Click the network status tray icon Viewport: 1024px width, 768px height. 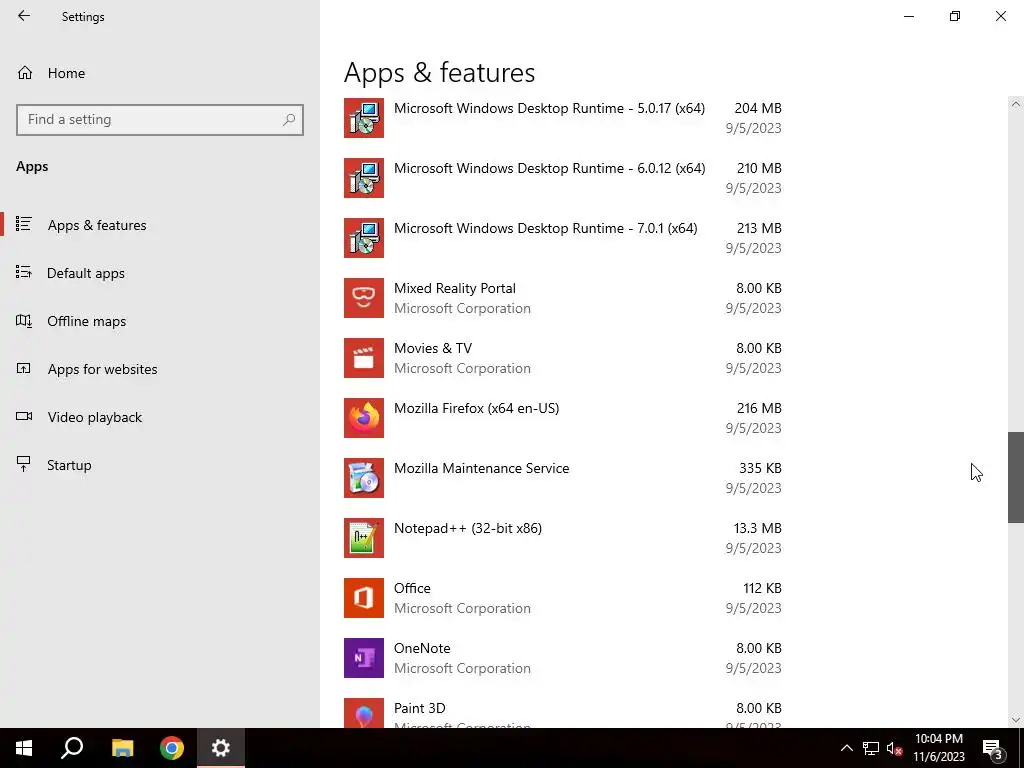point(871,748)
